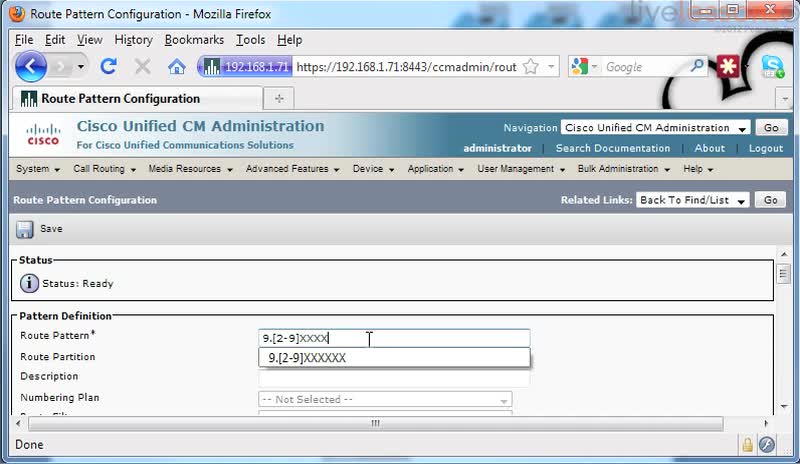The width and height of the screenshot is (800, 464).
Task: Open a new tab with plus button
Action: click(x=279, y=99)
